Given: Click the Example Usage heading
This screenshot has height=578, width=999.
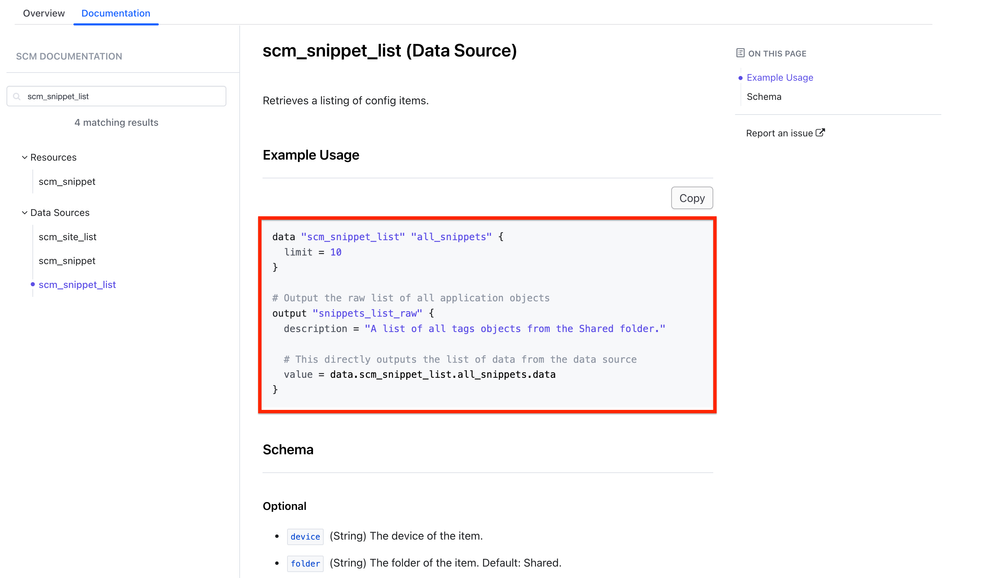Looking at the screenshot, I should (x=311, y=155).
